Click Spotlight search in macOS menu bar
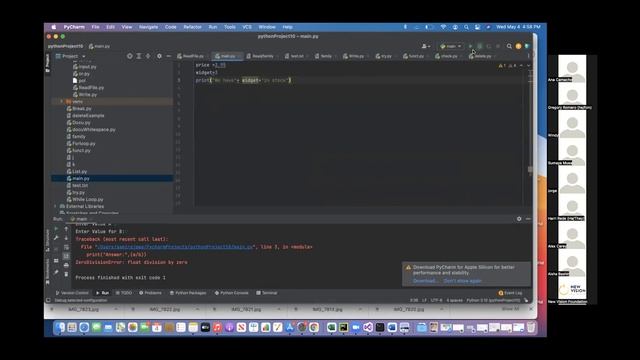640x360 pixels. (x=466, y=27)
